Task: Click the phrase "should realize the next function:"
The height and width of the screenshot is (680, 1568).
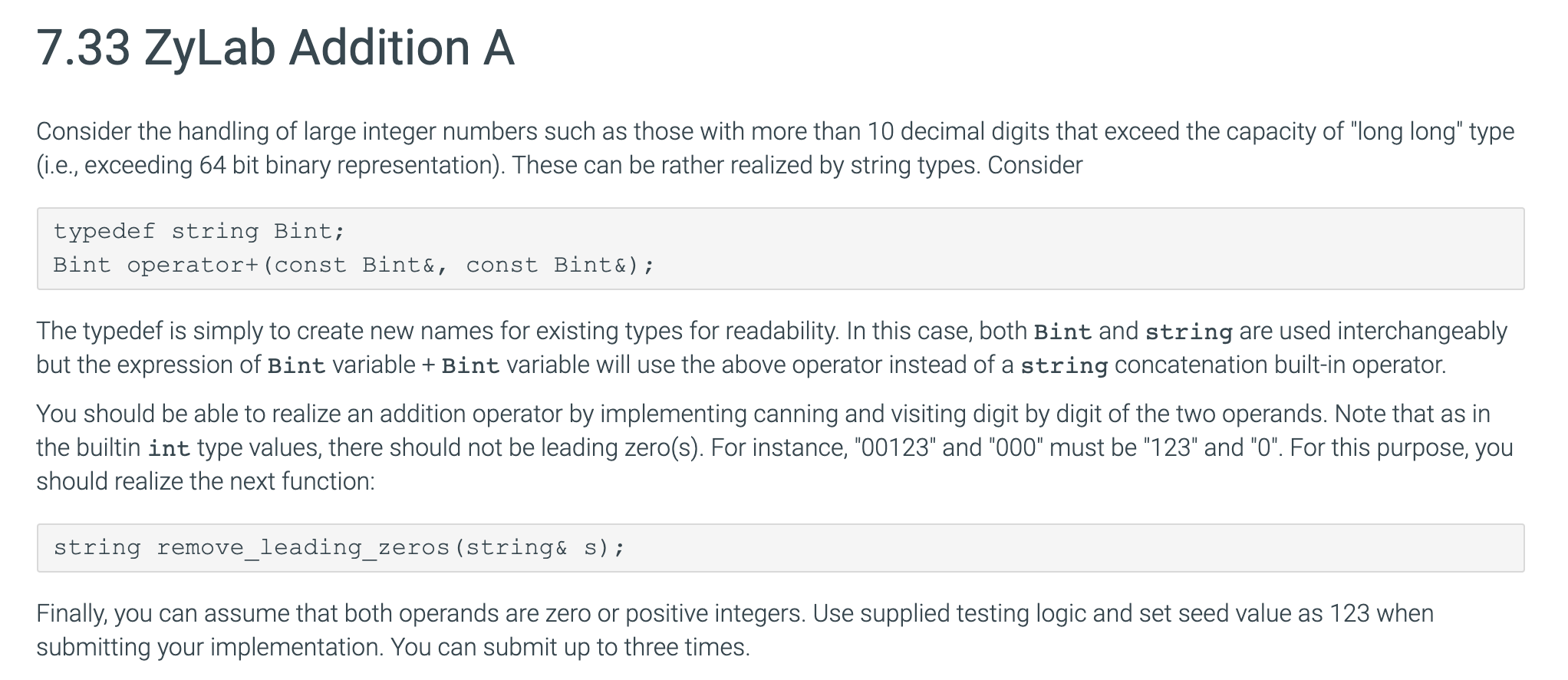Action: [206, 481]
